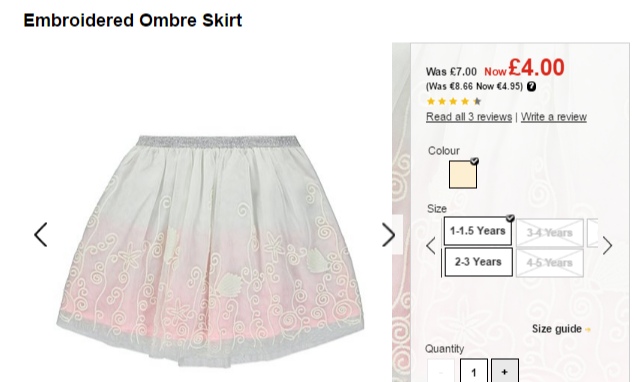Select size 1-1.5 Years
Viewport: 634px width, 382px height.
click(478, 231)
